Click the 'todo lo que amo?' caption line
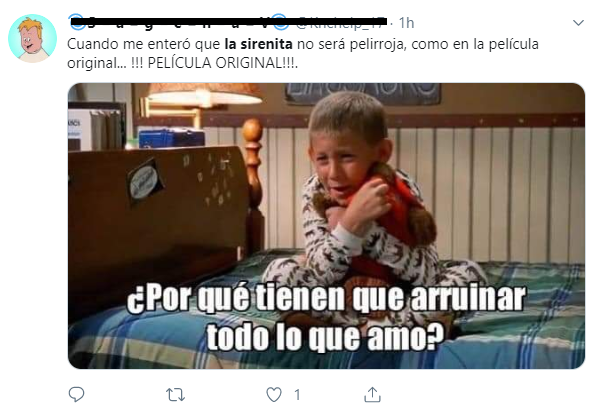 point(325,337)
